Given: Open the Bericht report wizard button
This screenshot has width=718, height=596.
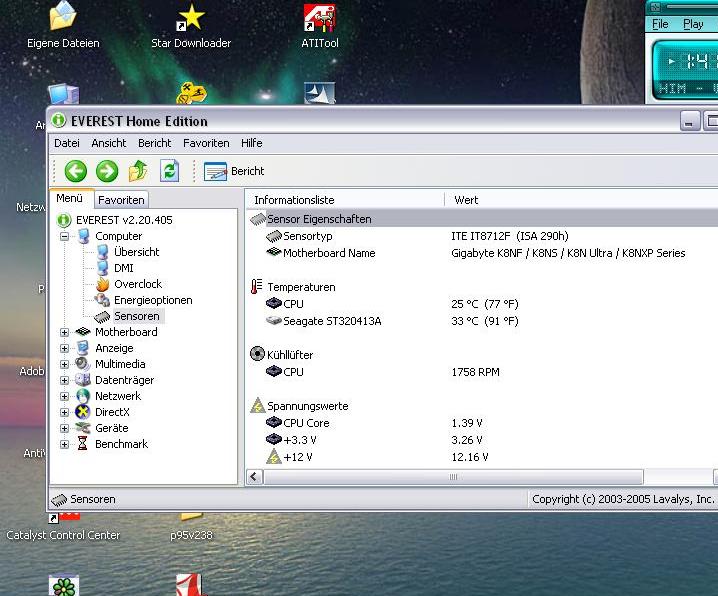Looking at the screenshot, I should click(234, 171).
